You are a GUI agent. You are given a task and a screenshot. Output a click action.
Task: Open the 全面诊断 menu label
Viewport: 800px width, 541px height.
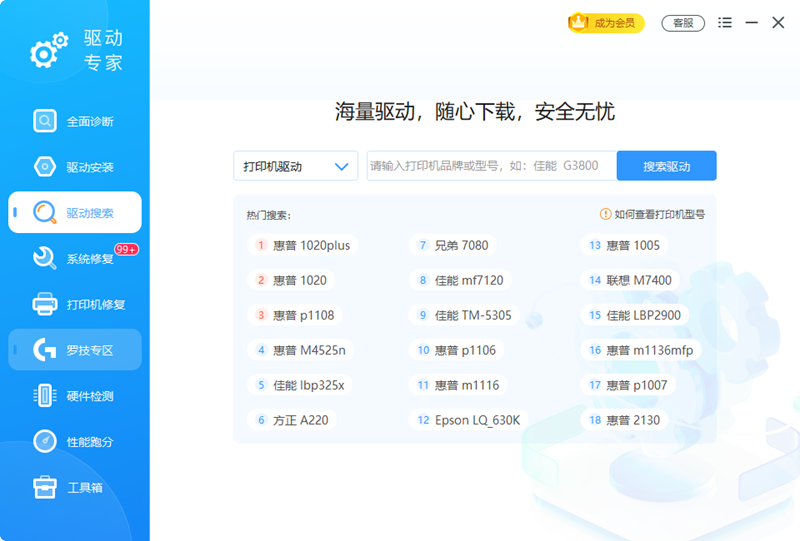pyautogui.click(x=90, y=121)
